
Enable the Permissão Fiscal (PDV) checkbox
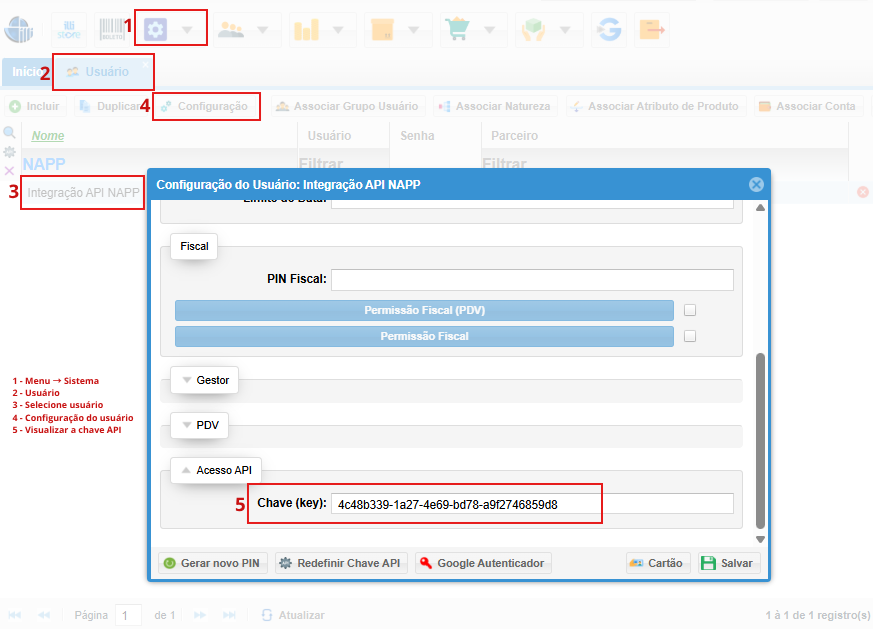tap(690, 310)
